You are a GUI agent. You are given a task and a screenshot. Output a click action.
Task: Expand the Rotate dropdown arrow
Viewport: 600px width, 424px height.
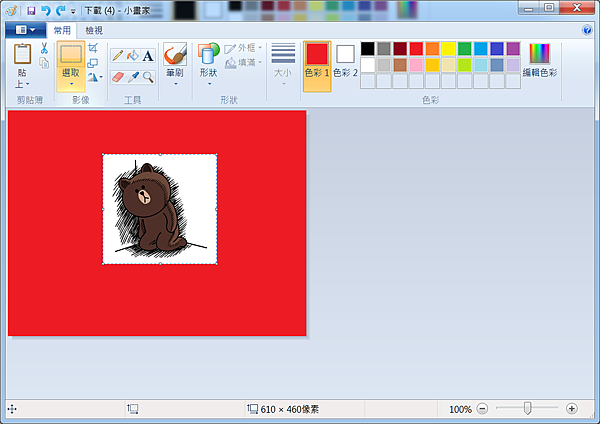point(101,77)
